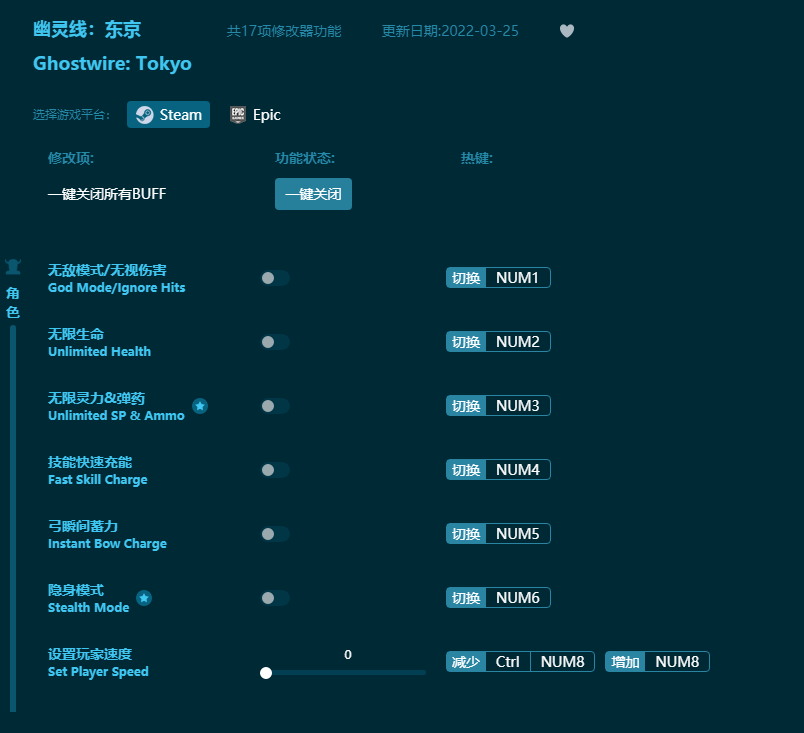Click the 功能状态 column header

(305, 158)
